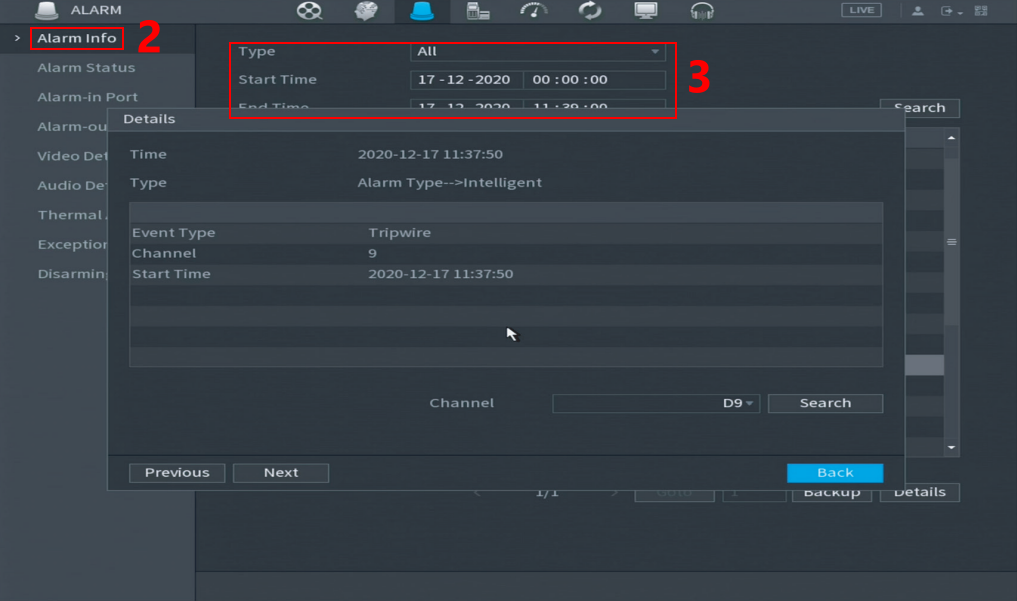Click the gauge meter icon in top bar
1017x601 pixels.
(534, 11)
